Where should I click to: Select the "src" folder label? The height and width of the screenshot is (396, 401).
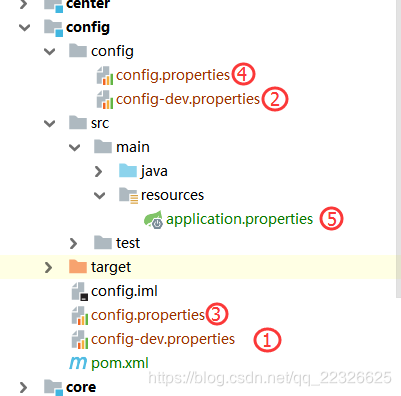point(100,124)
